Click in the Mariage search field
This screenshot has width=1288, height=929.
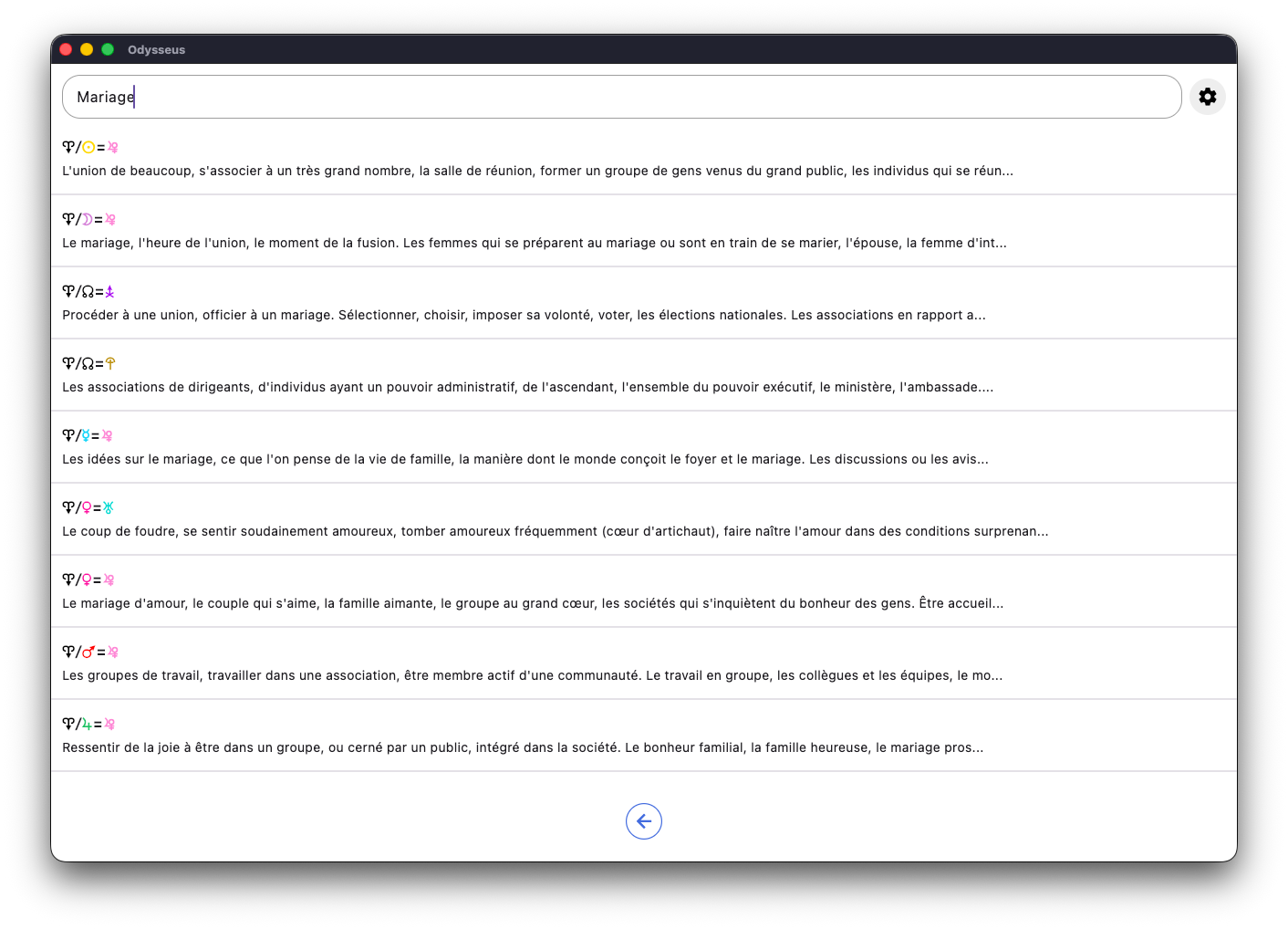[x=620, y=97]
